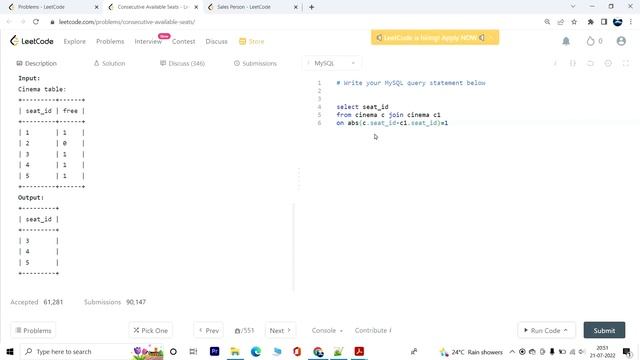Image resolution: width=640 pixels, height=360 pixels.
Task: Go to the Next problem
Action: (x=280, y=330)
